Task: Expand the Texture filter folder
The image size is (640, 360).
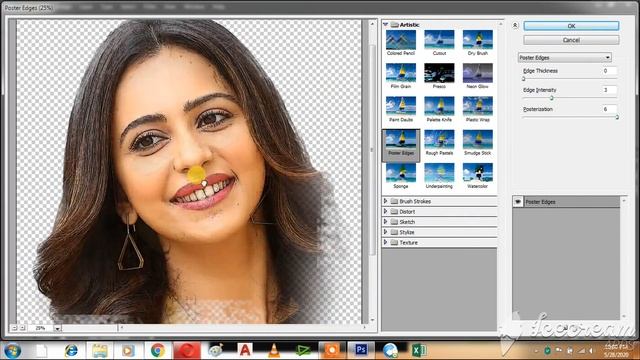Action: coord(385,242)
